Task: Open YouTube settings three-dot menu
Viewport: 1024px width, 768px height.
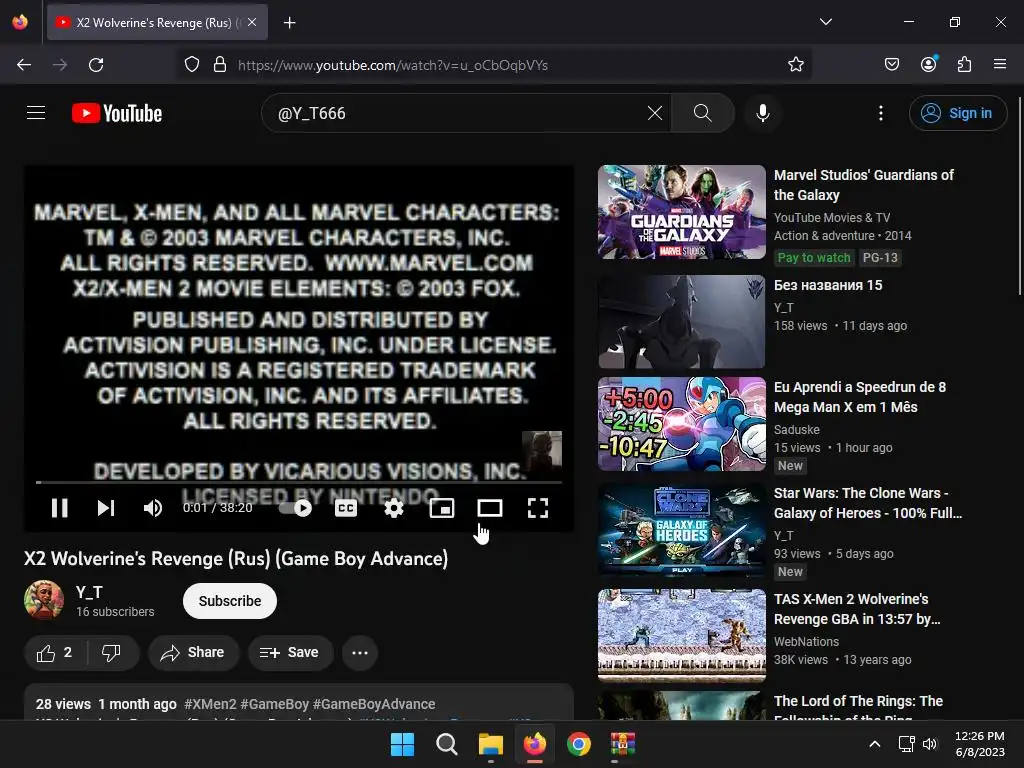Action: point(880,113)
